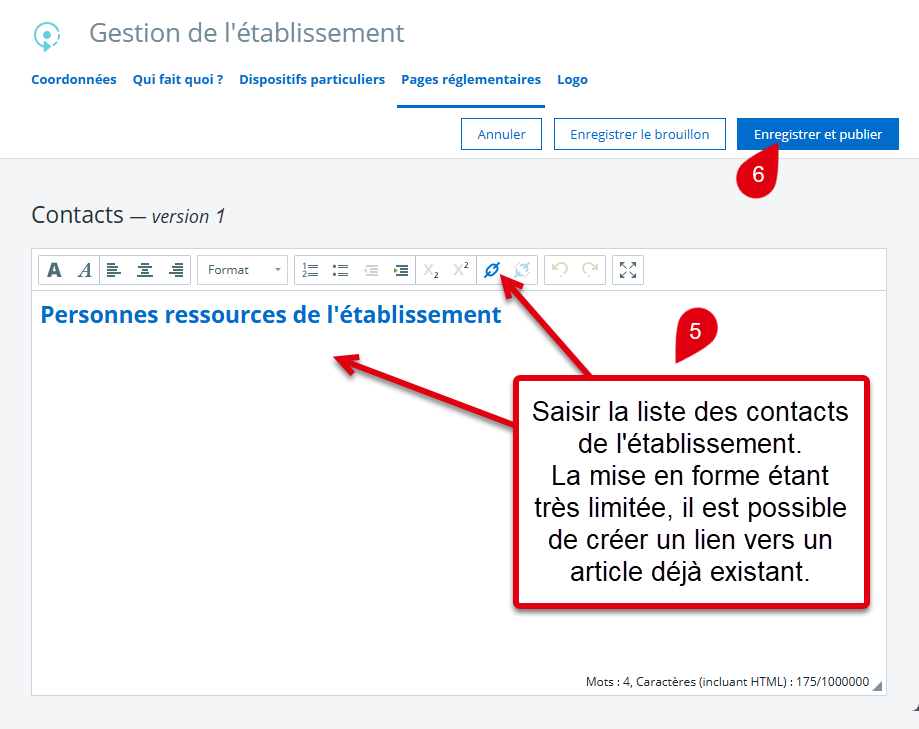Redo the last edit
The width and height of the screenshot is (919, 729).
tap(590, 270)
